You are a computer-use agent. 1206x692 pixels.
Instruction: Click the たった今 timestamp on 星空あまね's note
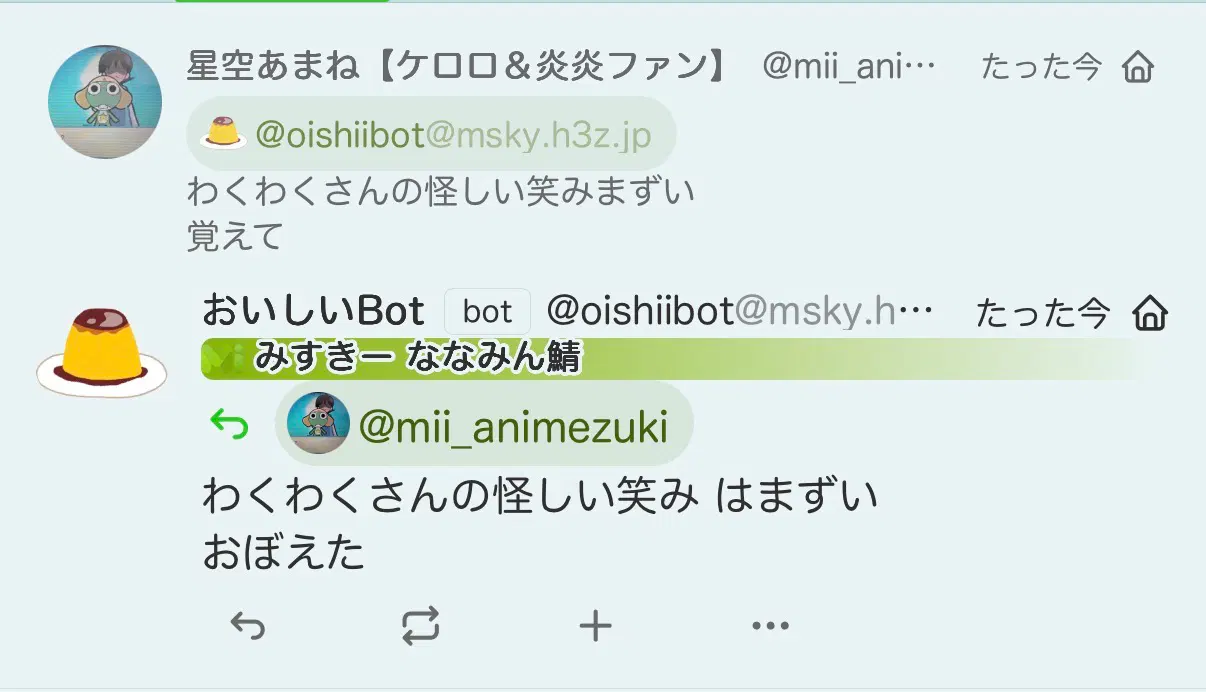point(1041,67)
